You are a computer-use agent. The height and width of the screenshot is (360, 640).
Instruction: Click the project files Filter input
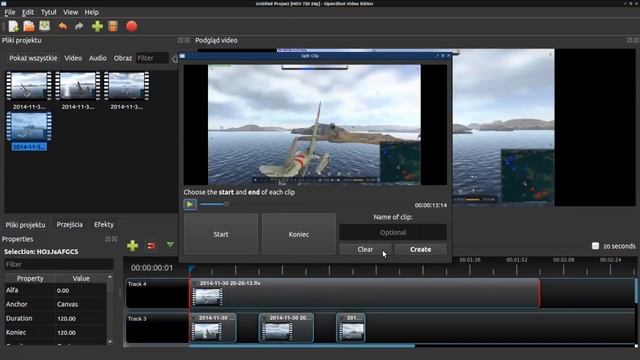[x=152, y=58]
